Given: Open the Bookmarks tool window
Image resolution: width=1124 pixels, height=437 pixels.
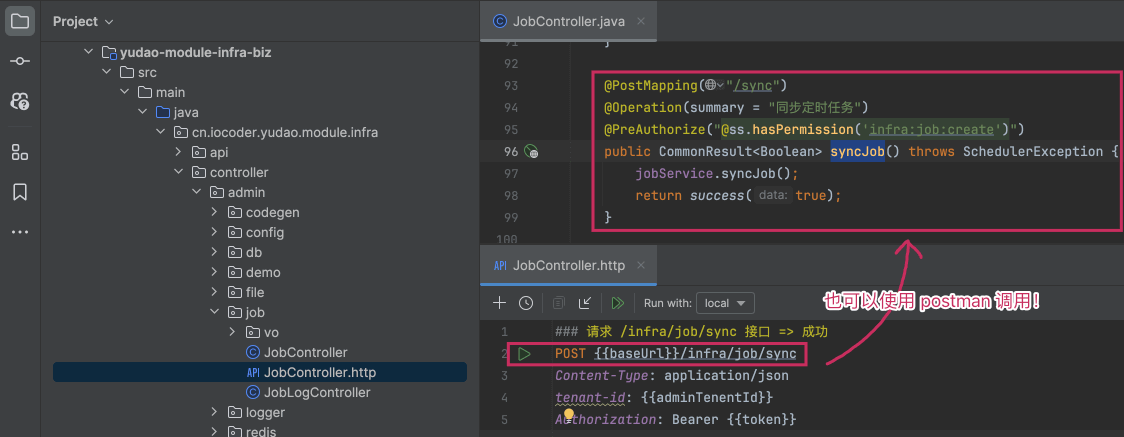Looking at the screenshot, I should [20, 191].
